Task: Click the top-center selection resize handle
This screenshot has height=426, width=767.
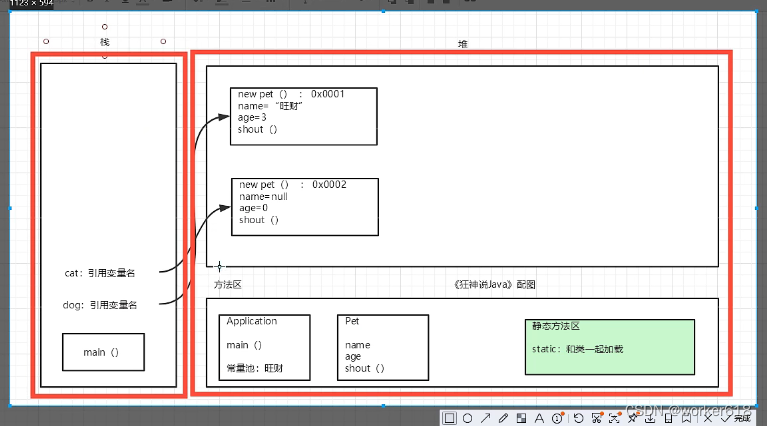Action: 383,11
